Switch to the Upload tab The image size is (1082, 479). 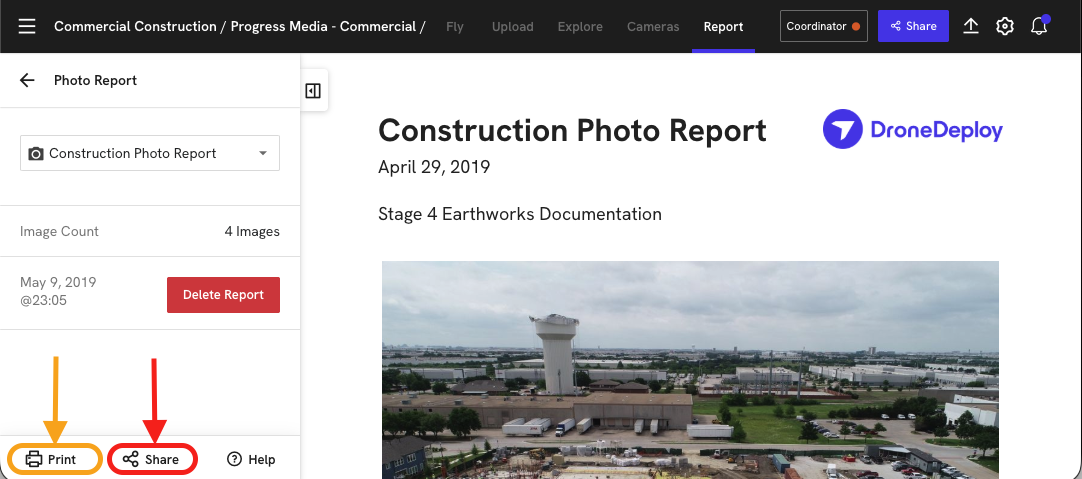[x=512, y=26]
